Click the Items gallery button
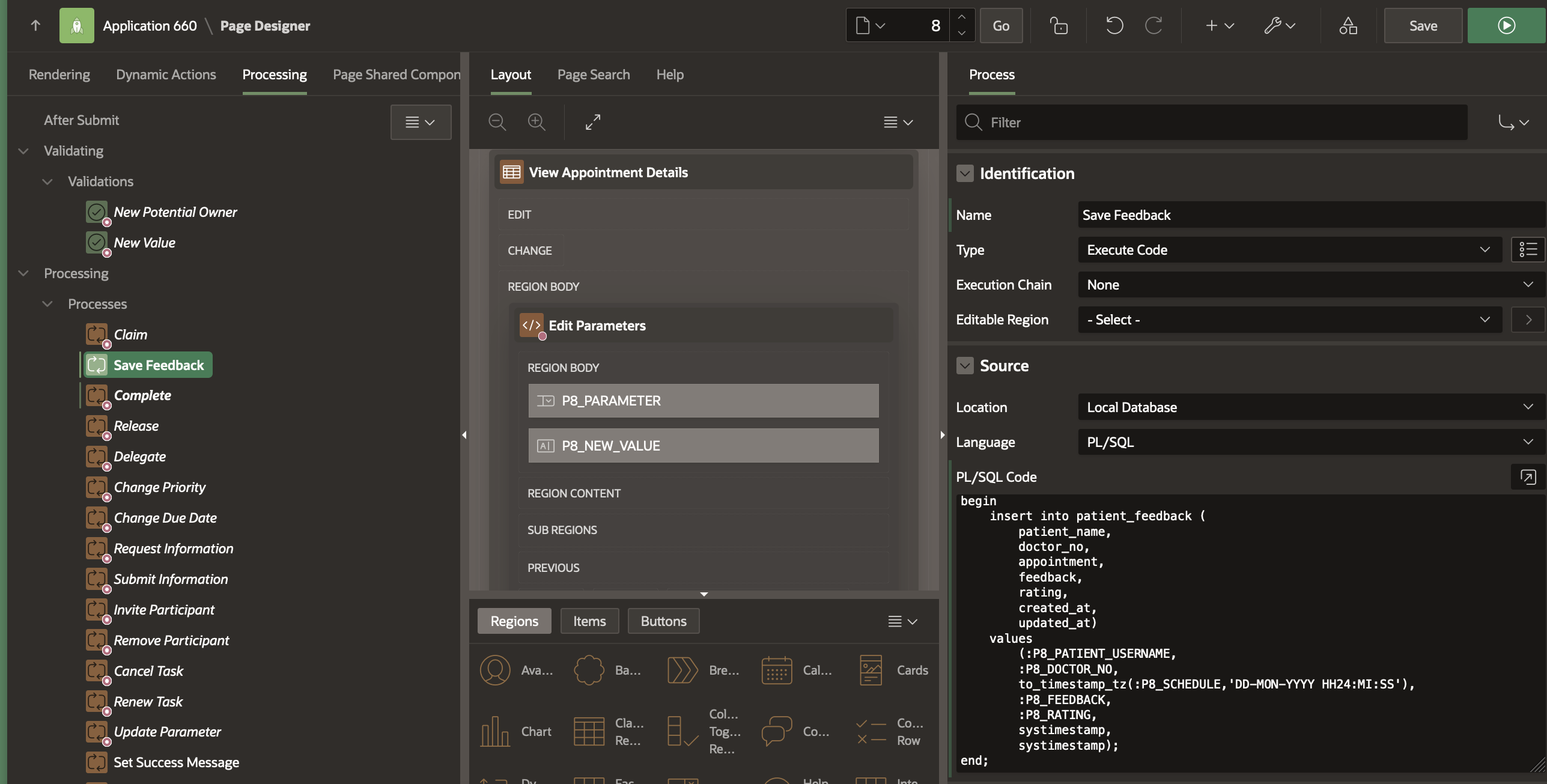Viewport: 1547px width, 784px height. pyautogui.click(x=589, y=621)
